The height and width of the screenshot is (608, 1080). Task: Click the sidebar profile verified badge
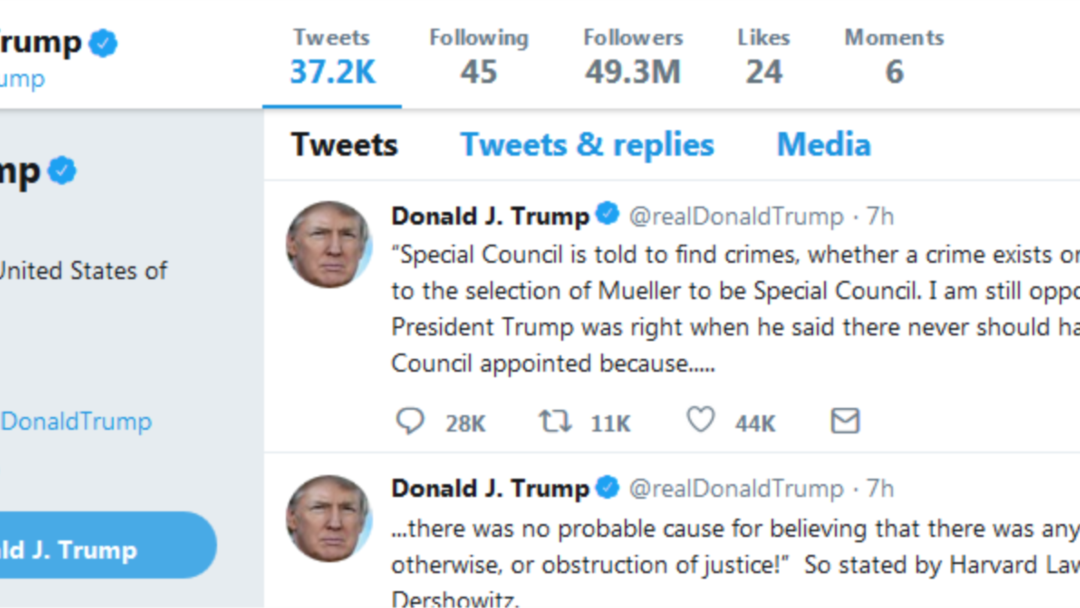click(x=62, y=171)
